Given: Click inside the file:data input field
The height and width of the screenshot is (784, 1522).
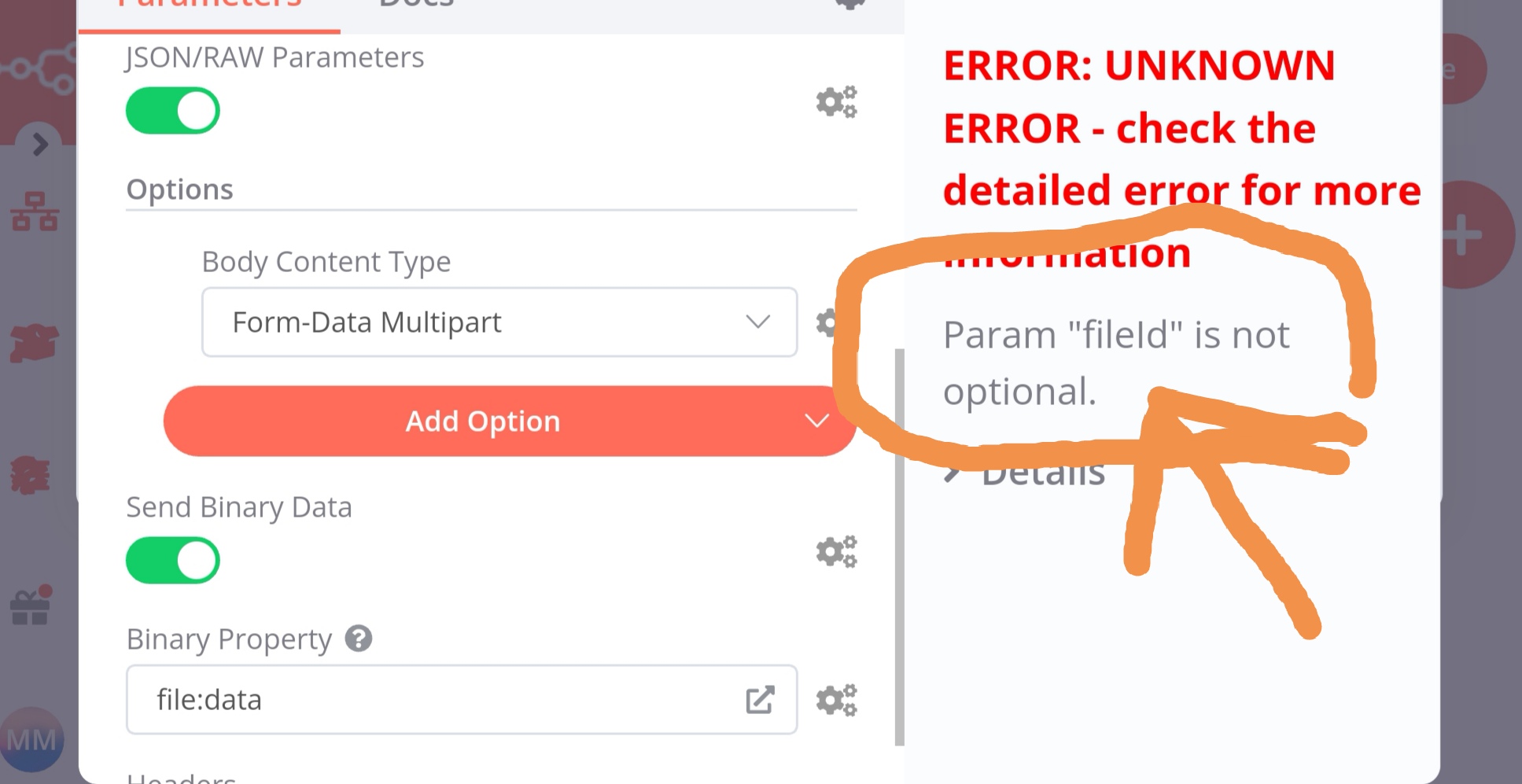Looking at the screenshot, I should tap(393, 698).
